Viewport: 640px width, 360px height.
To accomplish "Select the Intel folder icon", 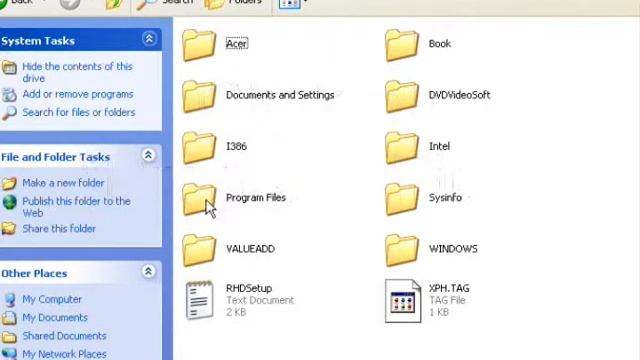I will pyautogui.click(x=402, y=148).
